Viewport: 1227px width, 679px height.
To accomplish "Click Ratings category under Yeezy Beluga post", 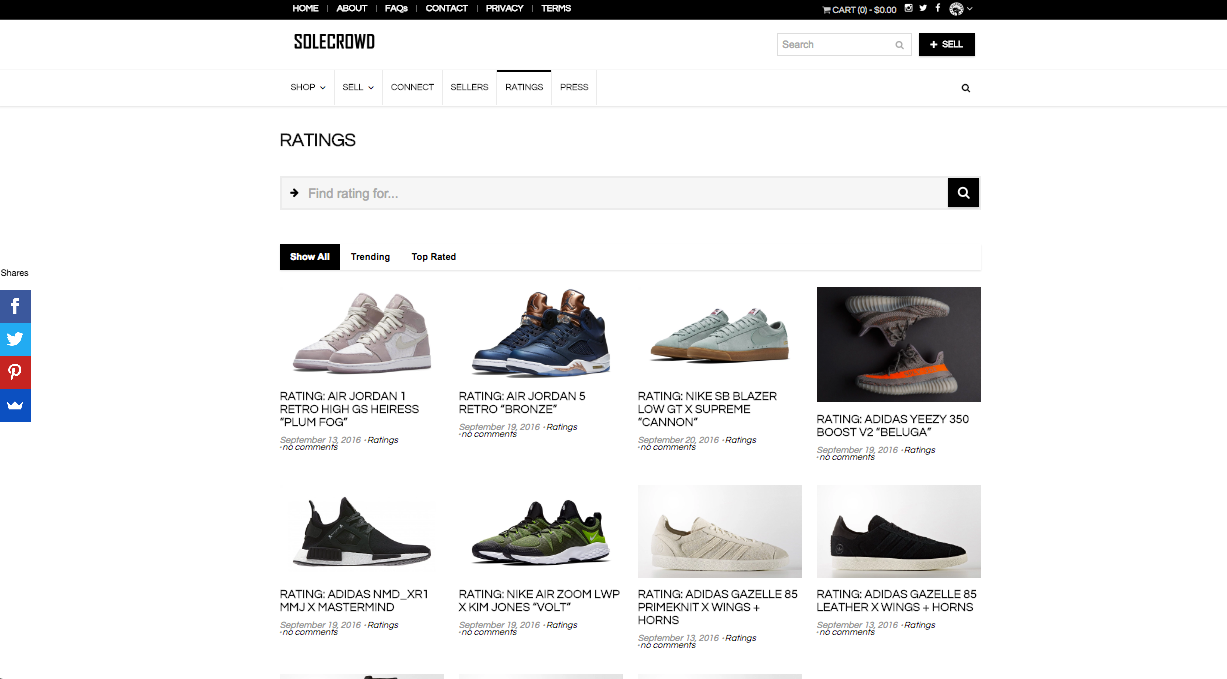I will coord(920,450).
